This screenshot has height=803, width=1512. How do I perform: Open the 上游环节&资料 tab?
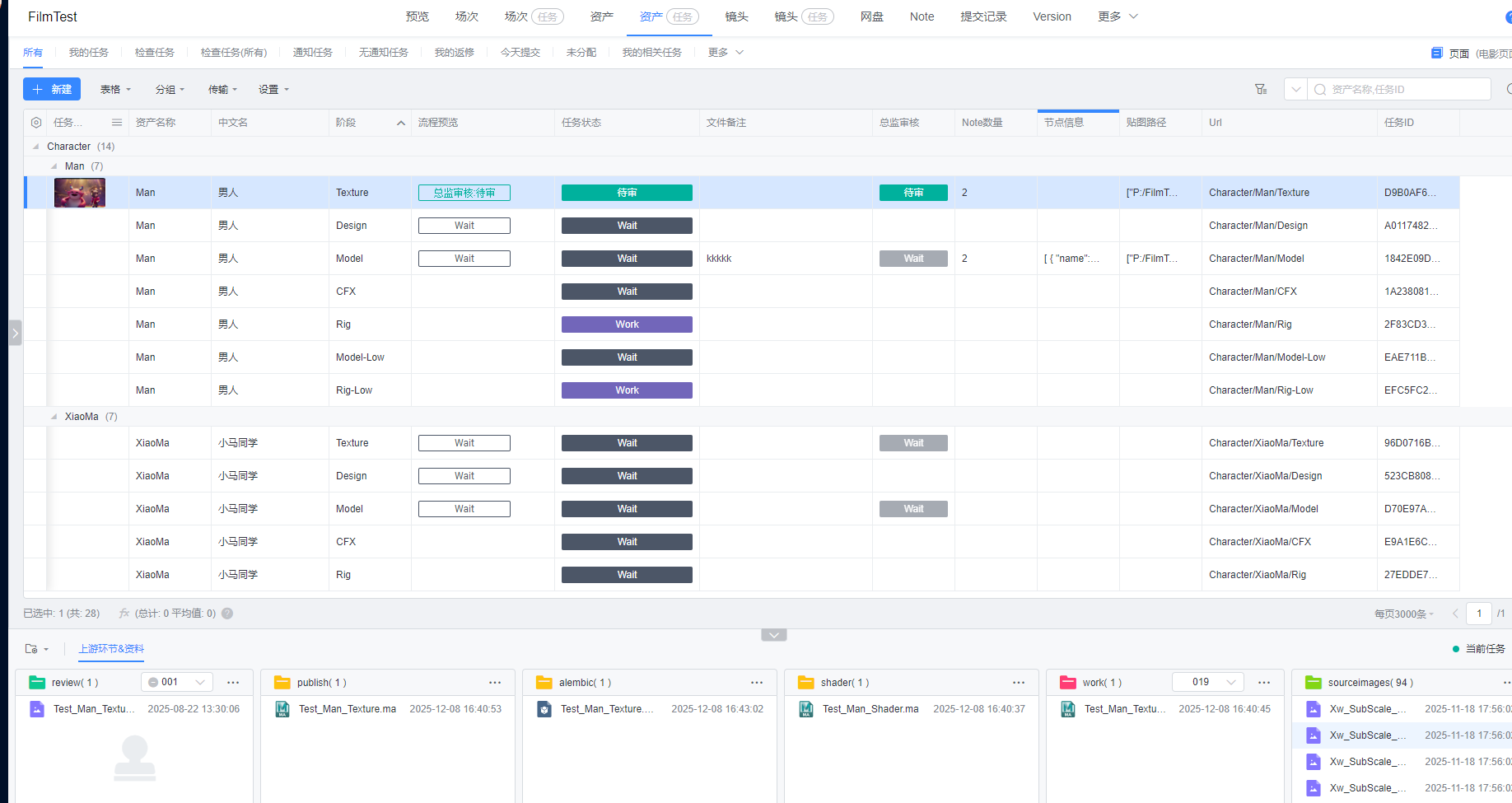click(x=111, y=649)
